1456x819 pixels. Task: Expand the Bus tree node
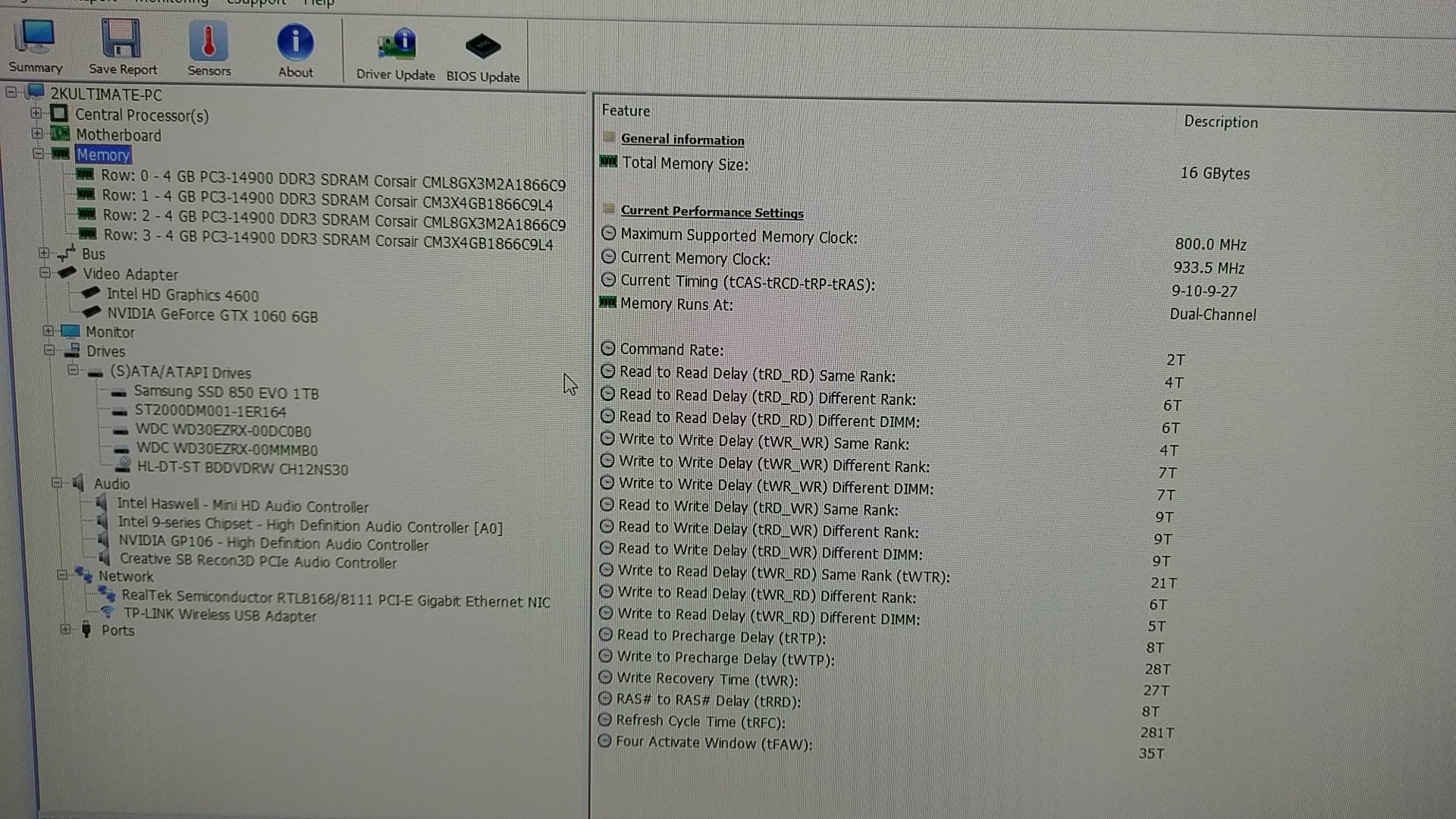[x=44, y=253]
